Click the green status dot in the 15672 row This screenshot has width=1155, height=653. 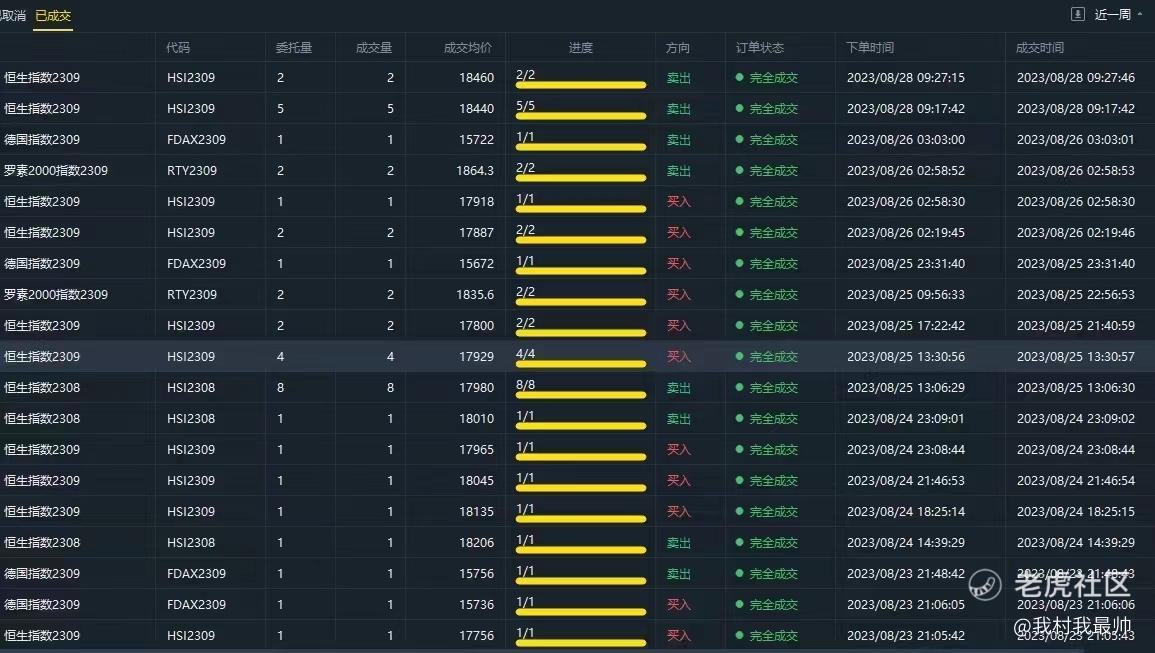(739, 263)
